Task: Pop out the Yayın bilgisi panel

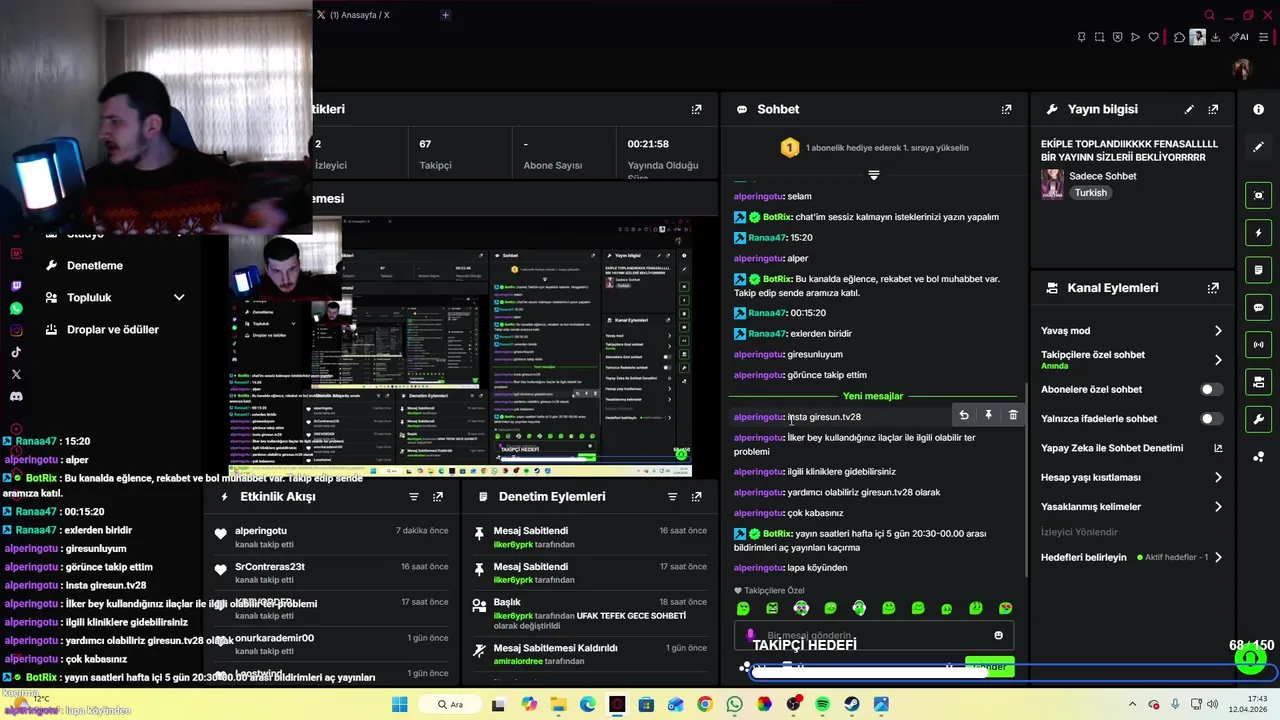Action: (x=1213, y=109)
